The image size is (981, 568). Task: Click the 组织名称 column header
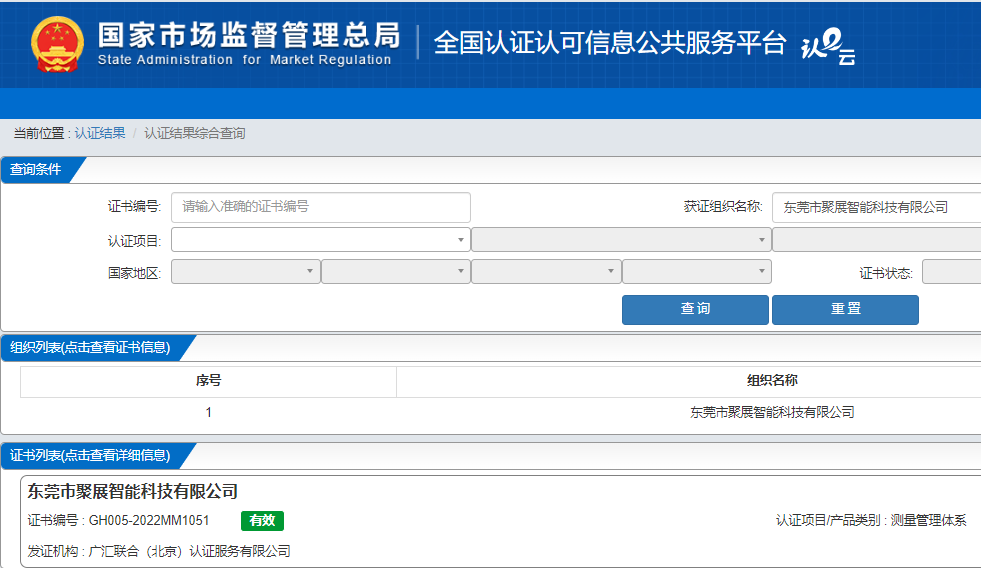tap(772, 381)
